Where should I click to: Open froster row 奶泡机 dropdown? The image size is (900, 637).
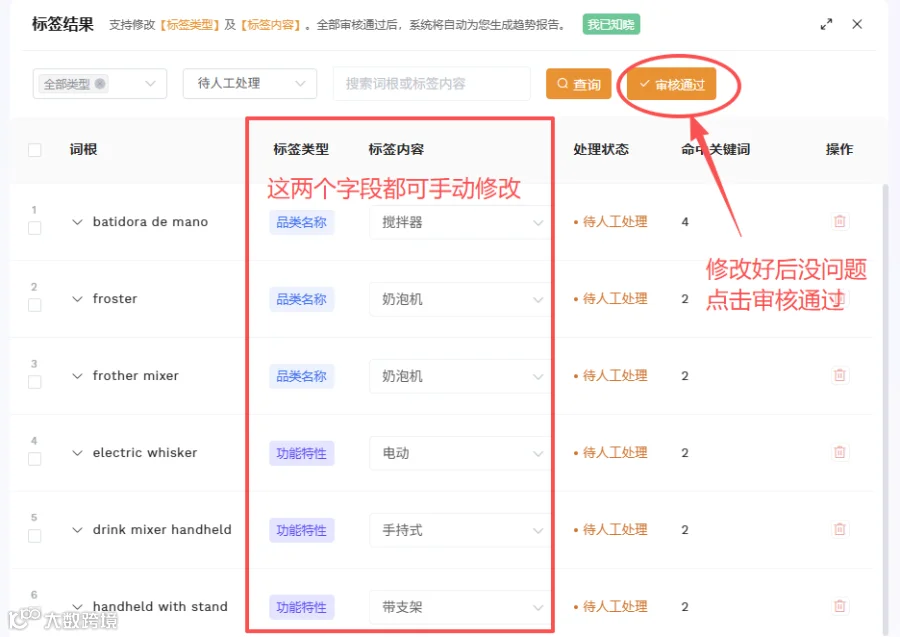coord(460,299)
